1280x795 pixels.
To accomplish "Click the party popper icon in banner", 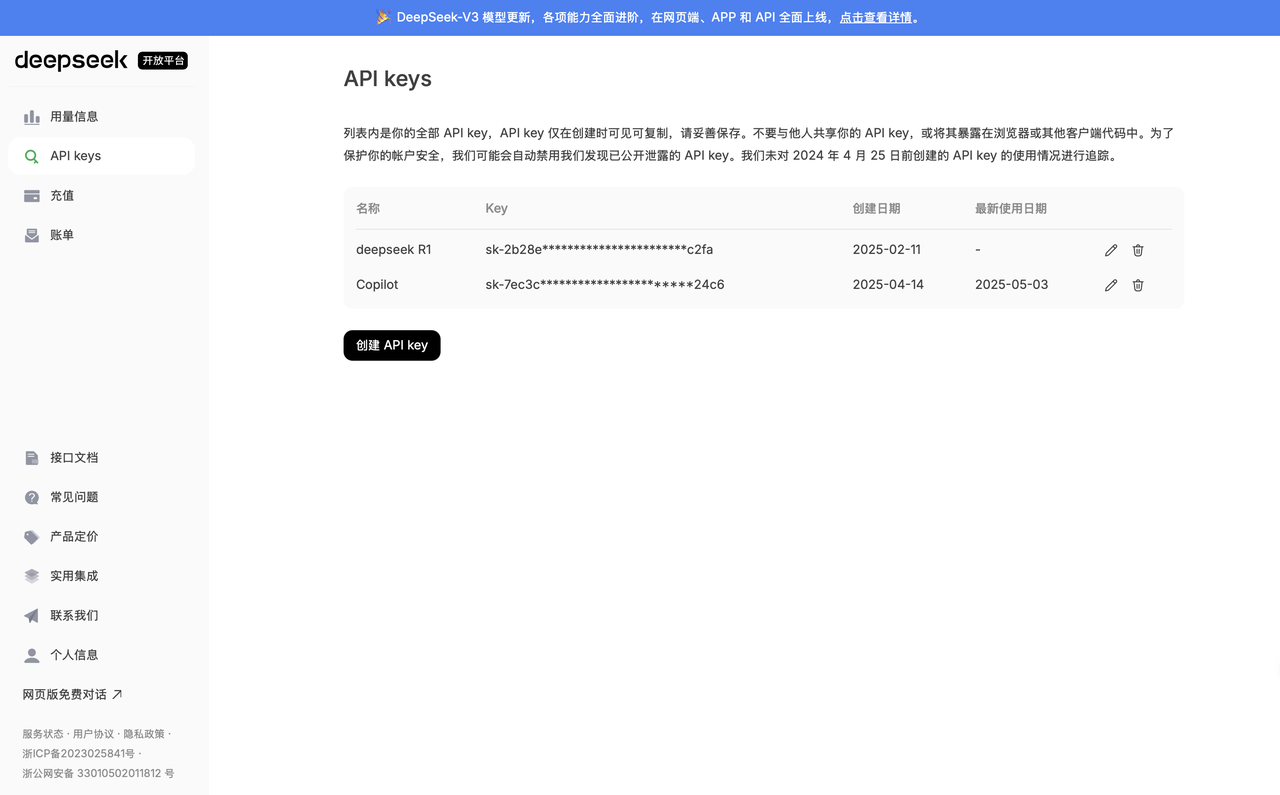I will 383,17.
